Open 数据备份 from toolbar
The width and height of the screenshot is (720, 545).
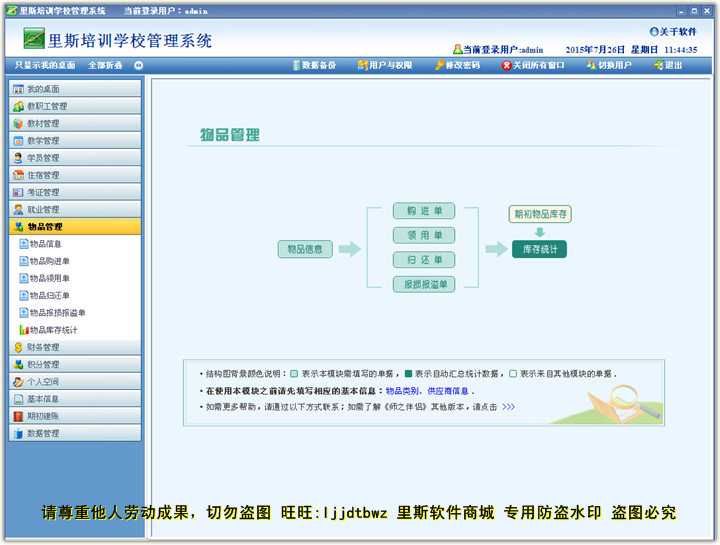click(x=315, y=65)
